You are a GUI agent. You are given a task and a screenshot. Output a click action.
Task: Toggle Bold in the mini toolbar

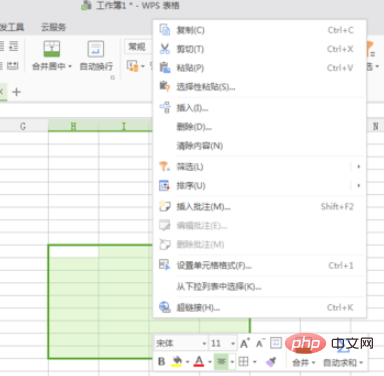(162, 362)
